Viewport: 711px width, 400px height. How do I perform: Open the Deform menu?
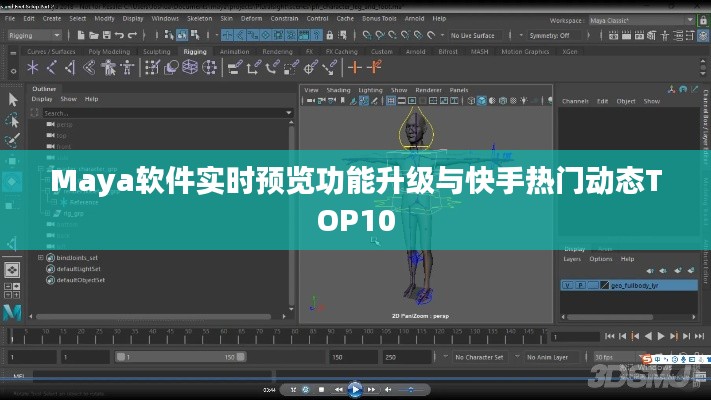pos(251,19)
